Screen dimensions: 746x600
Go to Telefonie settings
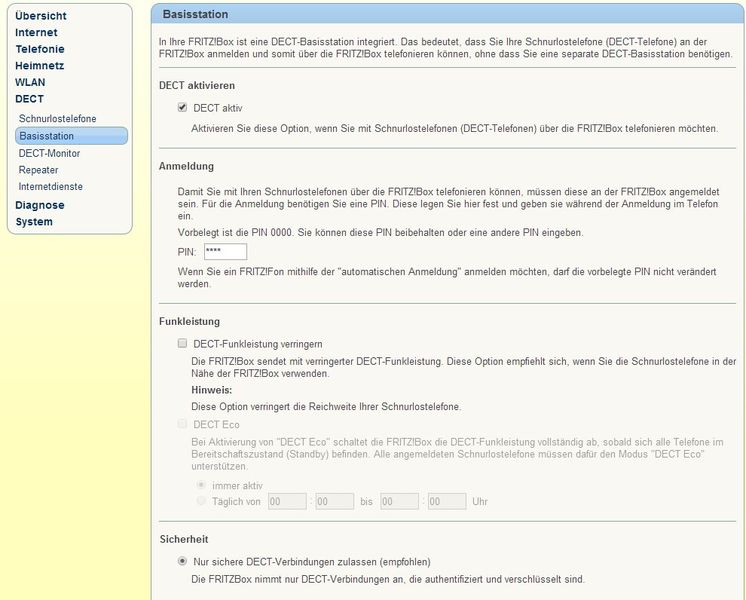[x=39, y=49]
